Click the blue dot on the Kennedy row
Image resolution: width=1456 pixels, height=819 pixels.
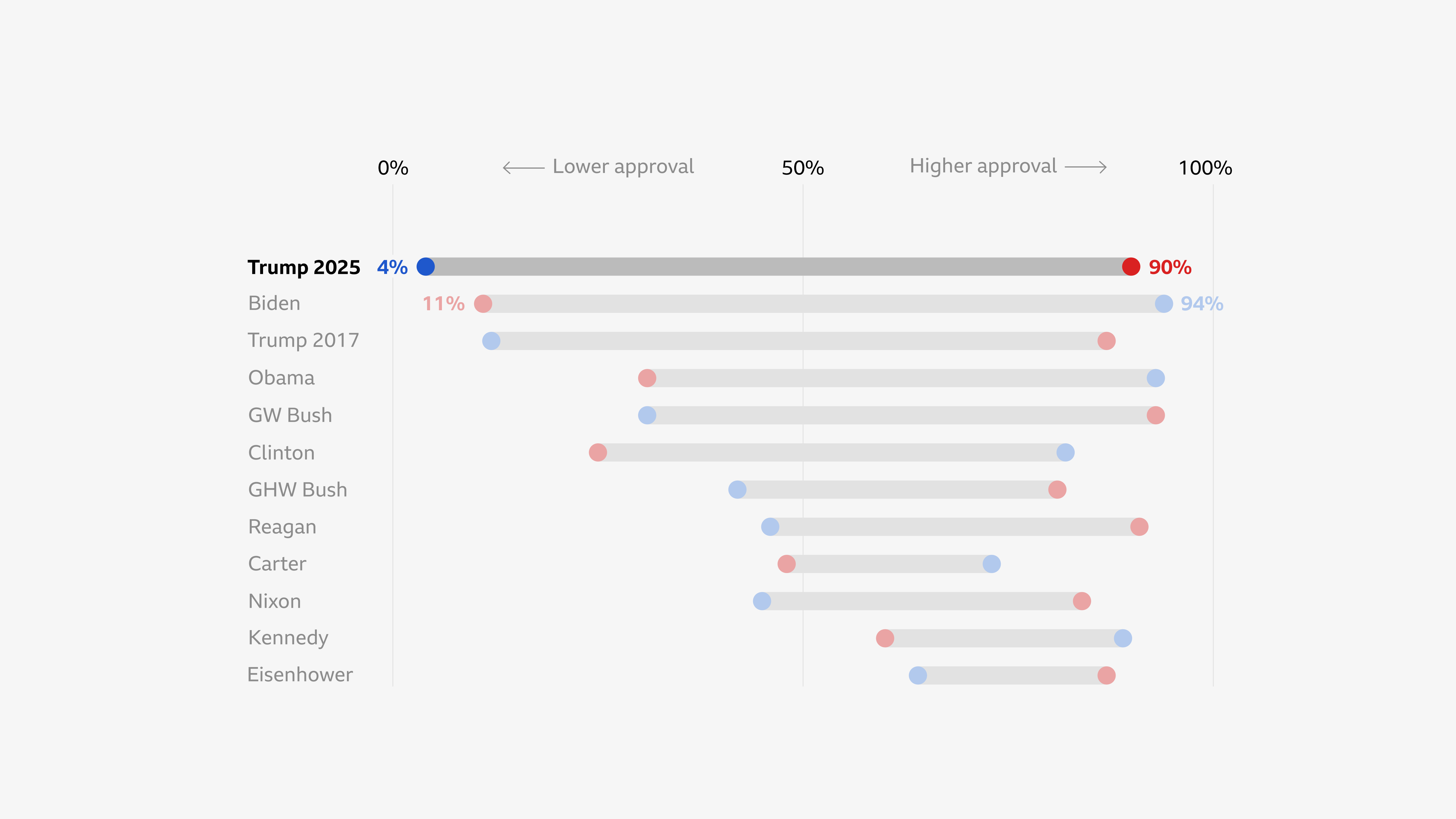point(1123,639)
